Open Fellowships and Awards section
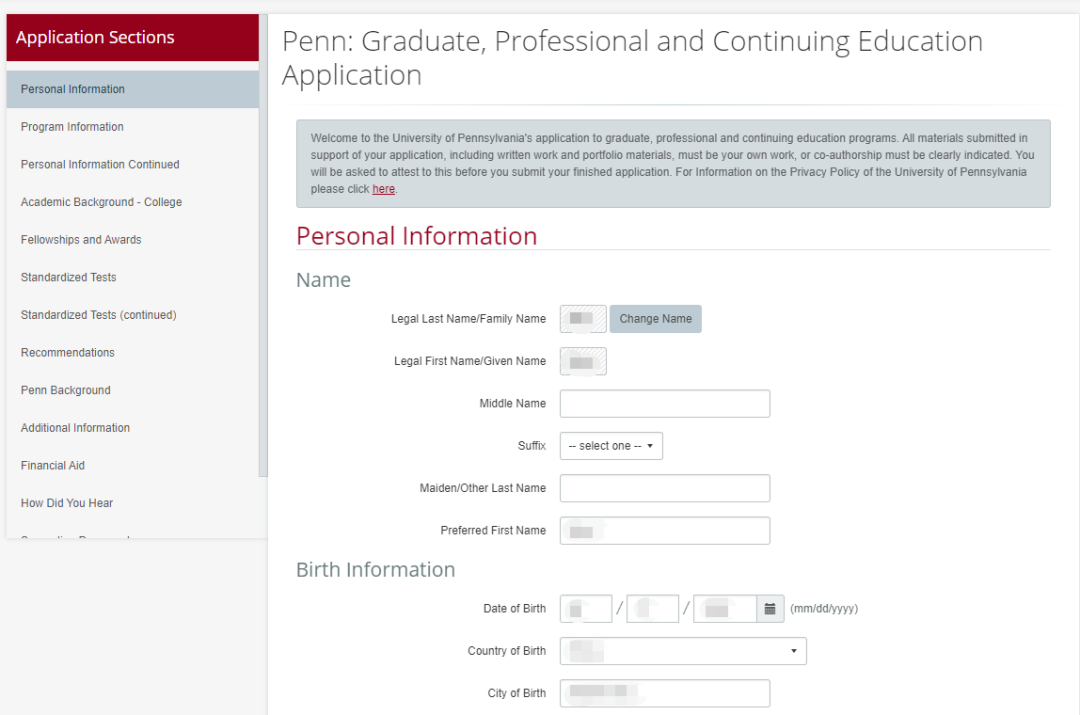This screenshot has width=1080, height=715. click(x=81, y=240)
